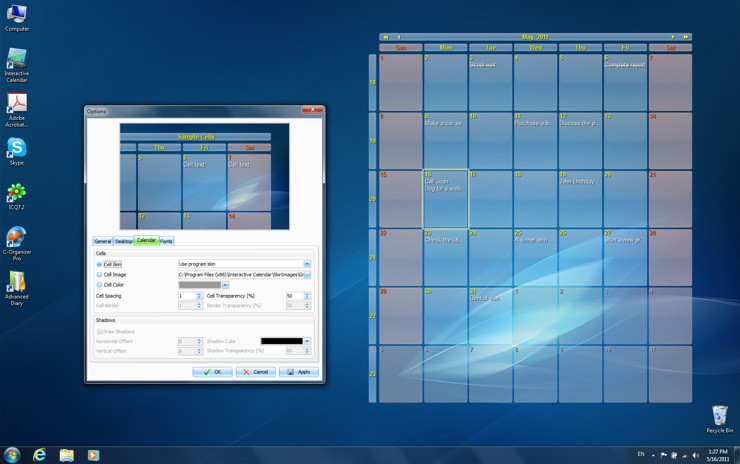Image resolution: width=740 pixels, height=464 pixels.
Task: Close the Options dialog window
Action: [x=312, y=110]
